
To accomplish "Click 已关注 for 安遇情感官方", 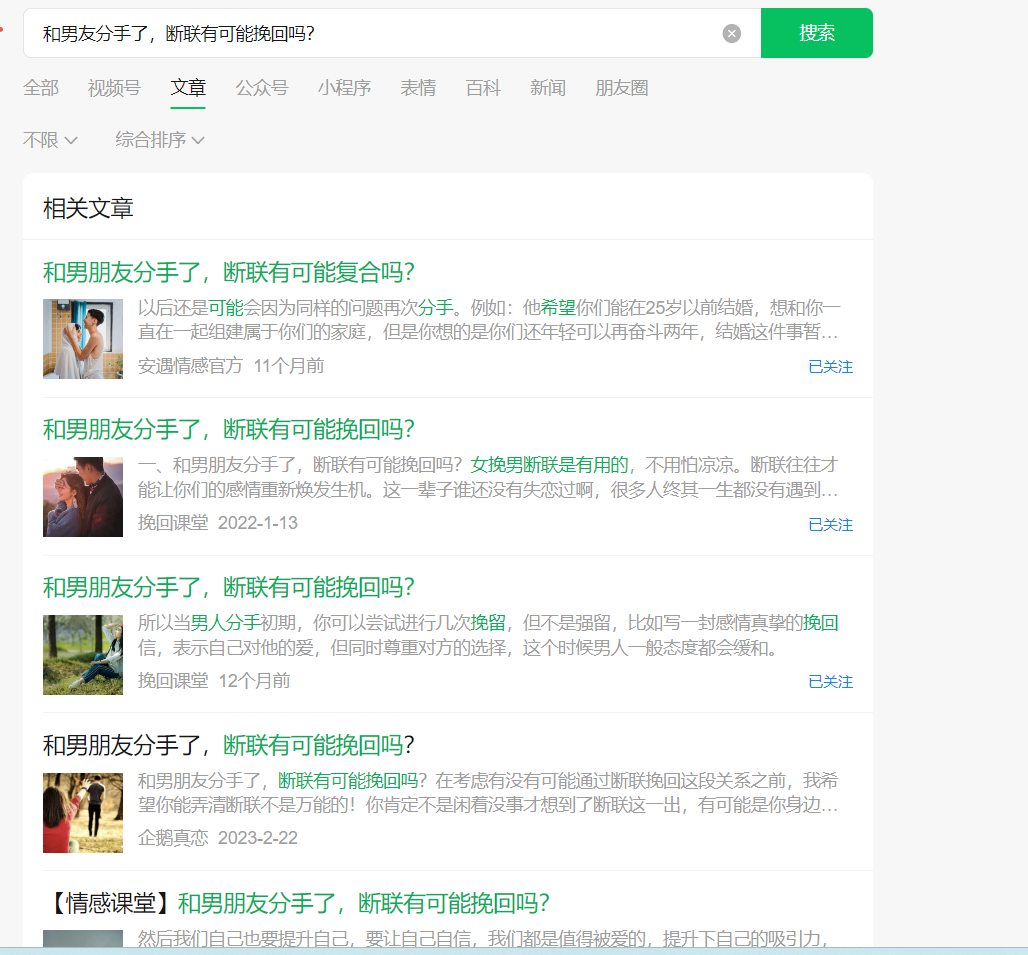I will point(830,367).
